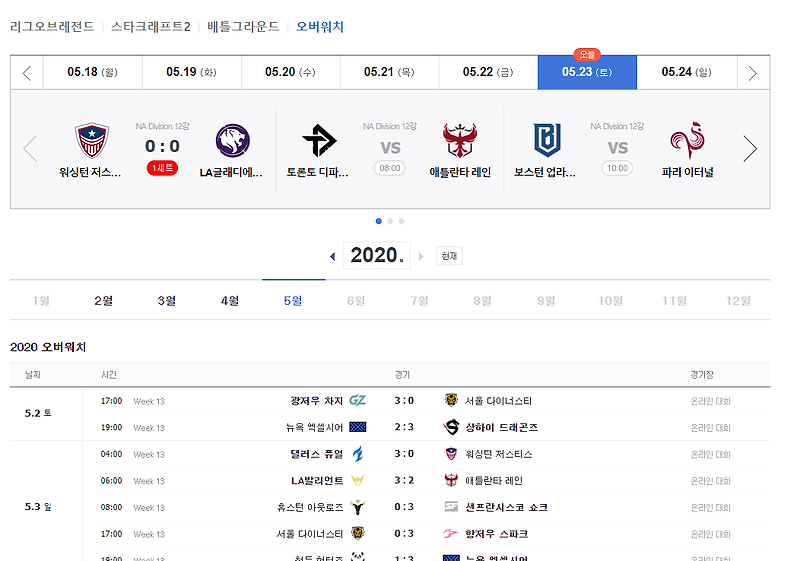This screenshot has height=561, width=800.
Task: Go to previous year arrow beside 2020
Action: click(x=333, y=256)
